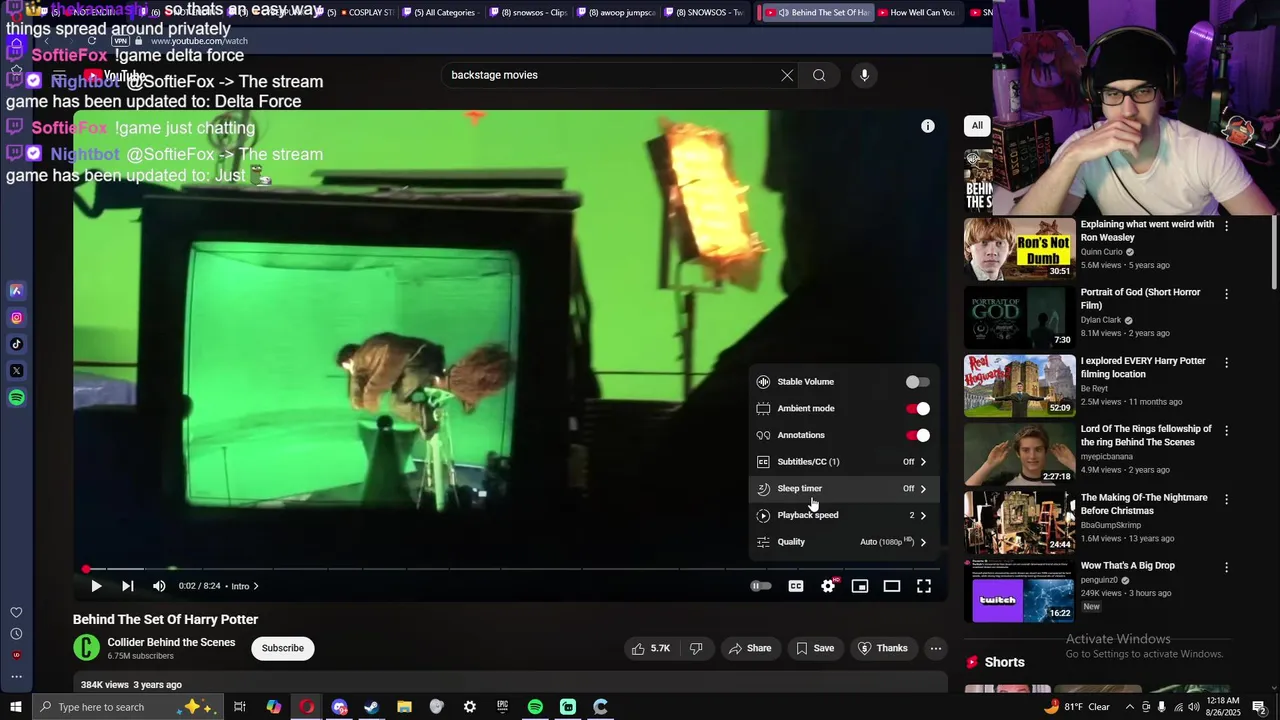Toggle closed captions button in player bar
The image size is (1280, 720).
tap(796, 586)
